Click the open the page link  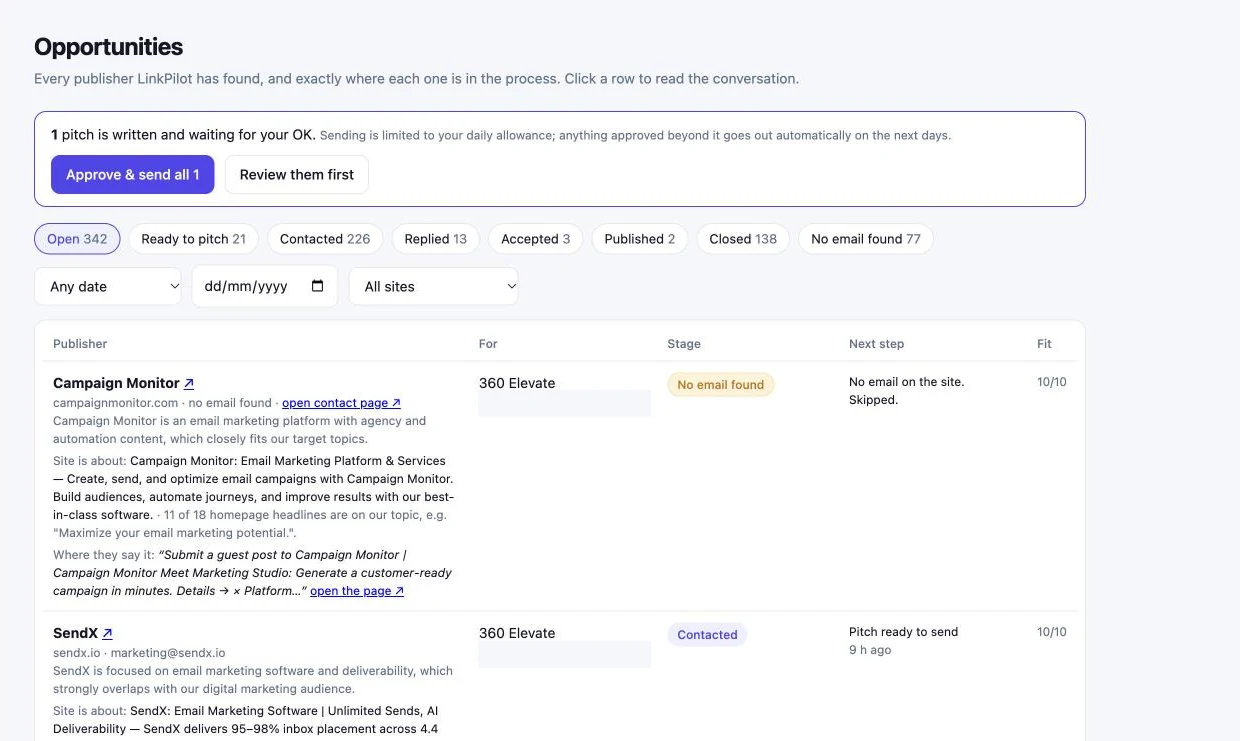click(x=357, y=591)
